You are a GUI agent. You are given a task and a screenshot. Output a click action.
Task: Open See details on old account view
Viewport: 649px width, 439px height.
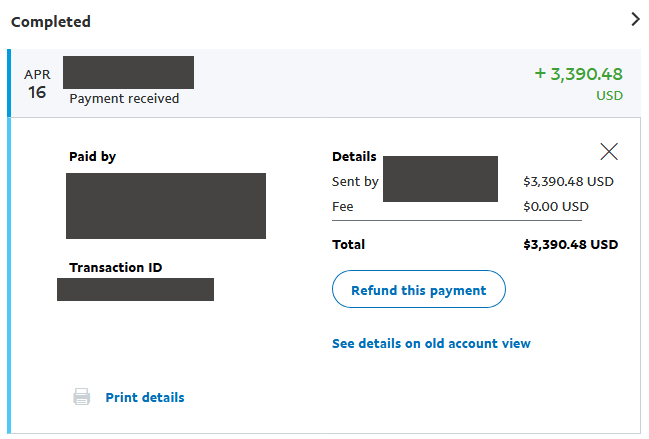431,343
